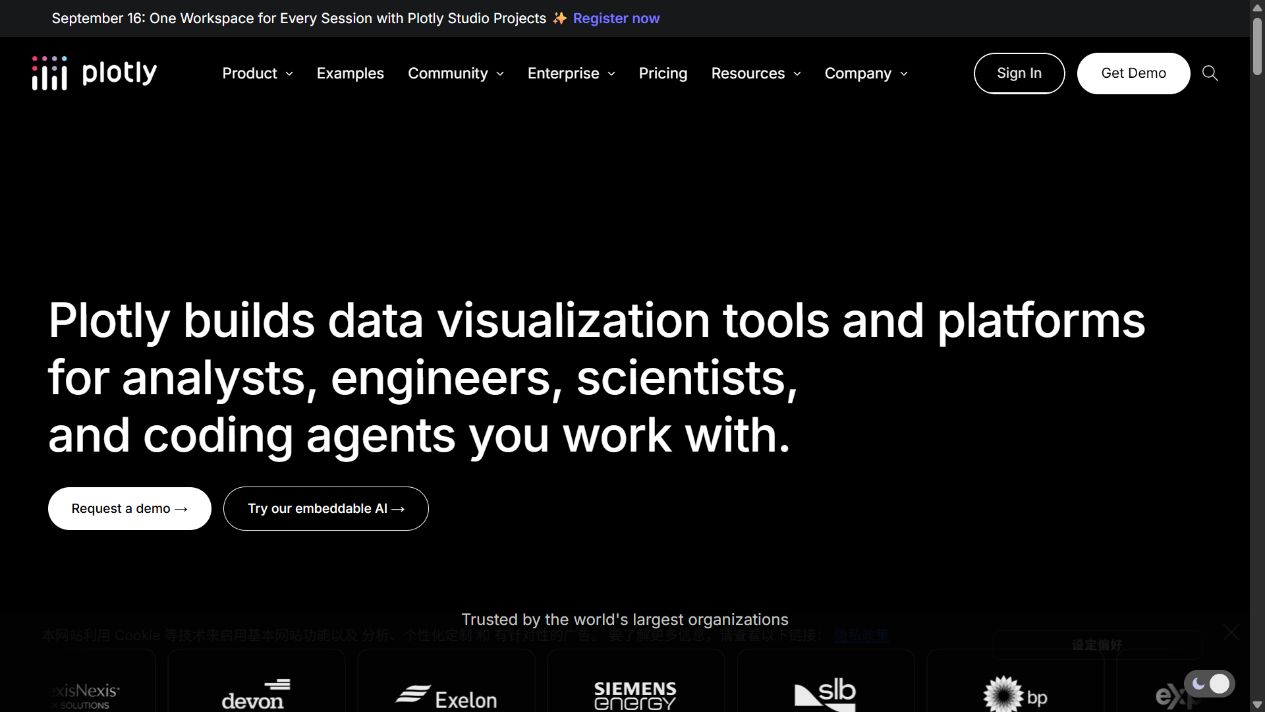Expand the Resources dropdown menu
Image resolution: width=1265 pixels, height=712 pixels.
pyautogui.click(x=755, y=73)
